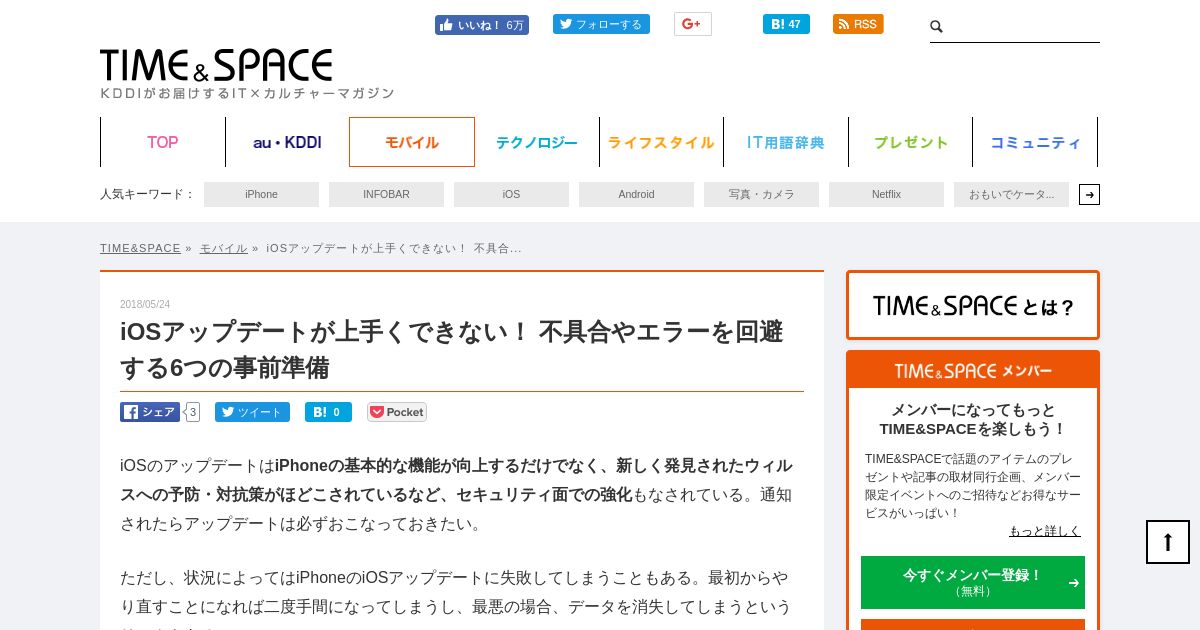
Task: Open the IT用語辞典 navigation tab
Action: pos(786,142)
